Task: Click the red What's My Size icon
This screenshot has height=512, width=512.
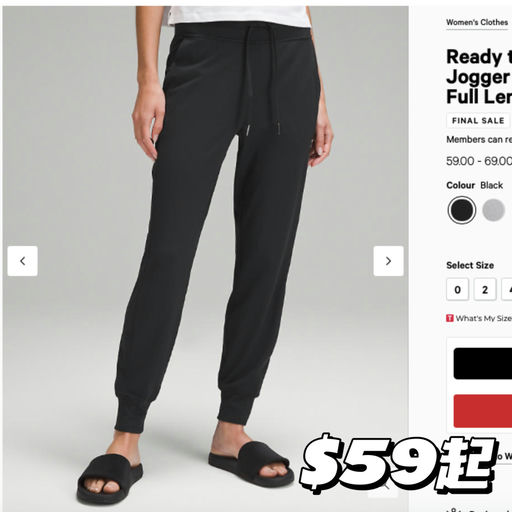Action: point(450,318)
